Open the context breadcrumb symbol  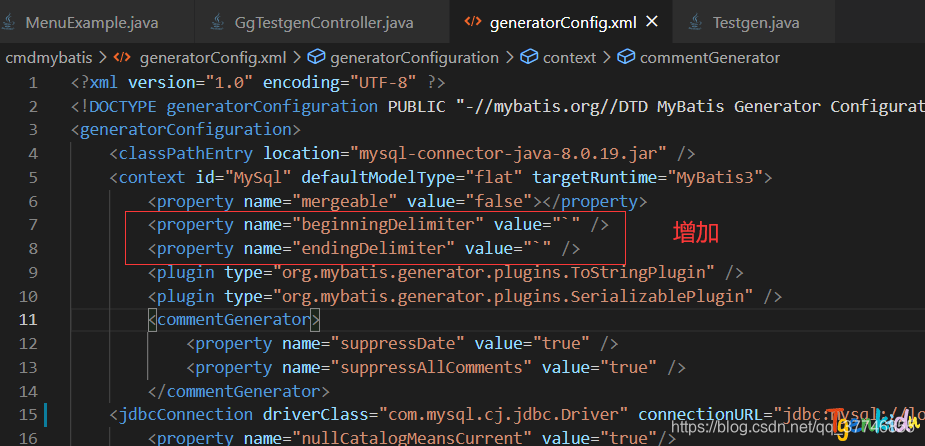(x=569, y=58)
